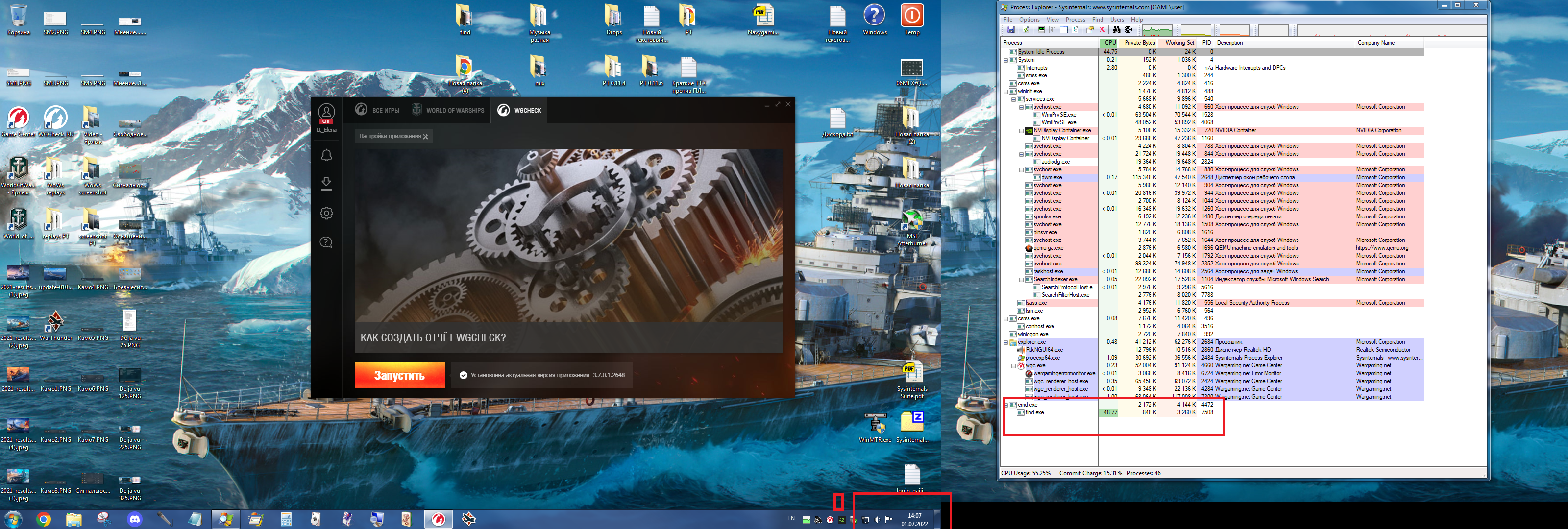
Task: Select Game Center desktop shortcut
Action: 18,121
